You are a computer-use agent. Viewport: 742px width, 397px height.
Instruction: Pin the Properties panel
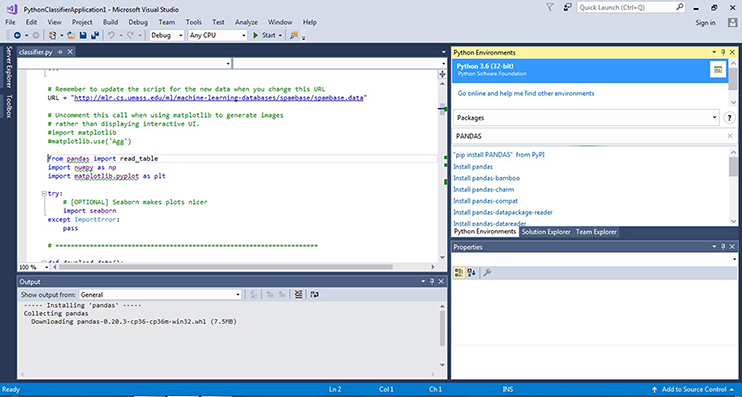point(723,247)
